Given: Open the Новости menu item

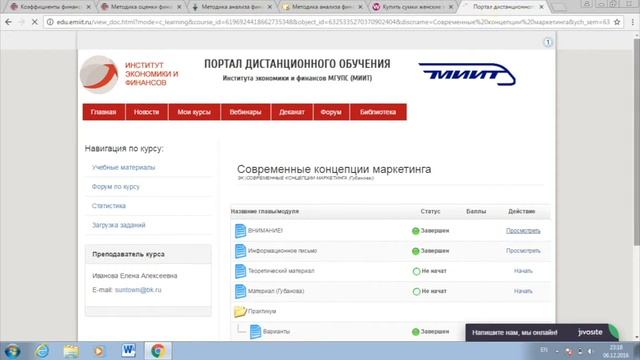Looking at the screenshot, I should [147, 112].
